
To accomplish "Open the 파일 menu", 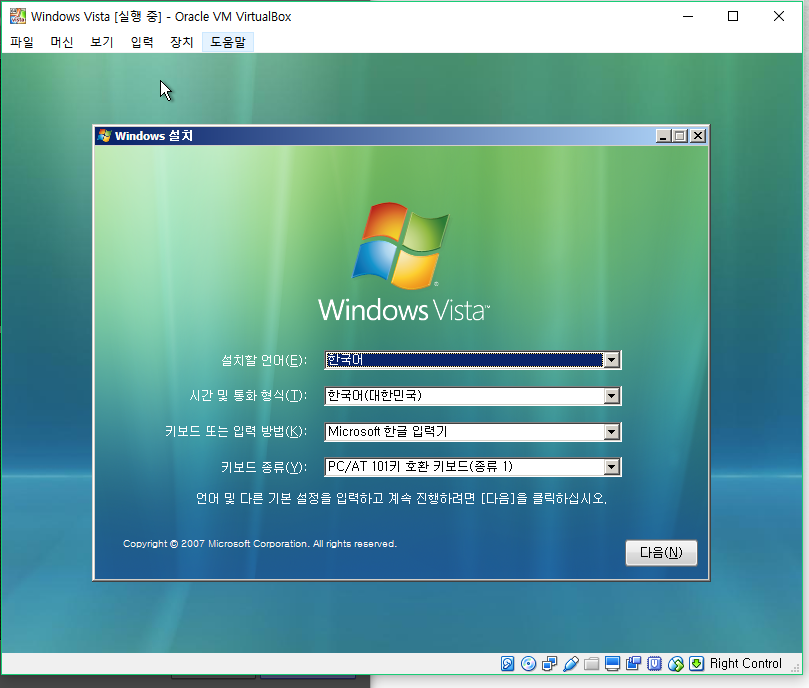I will (22, 42).
